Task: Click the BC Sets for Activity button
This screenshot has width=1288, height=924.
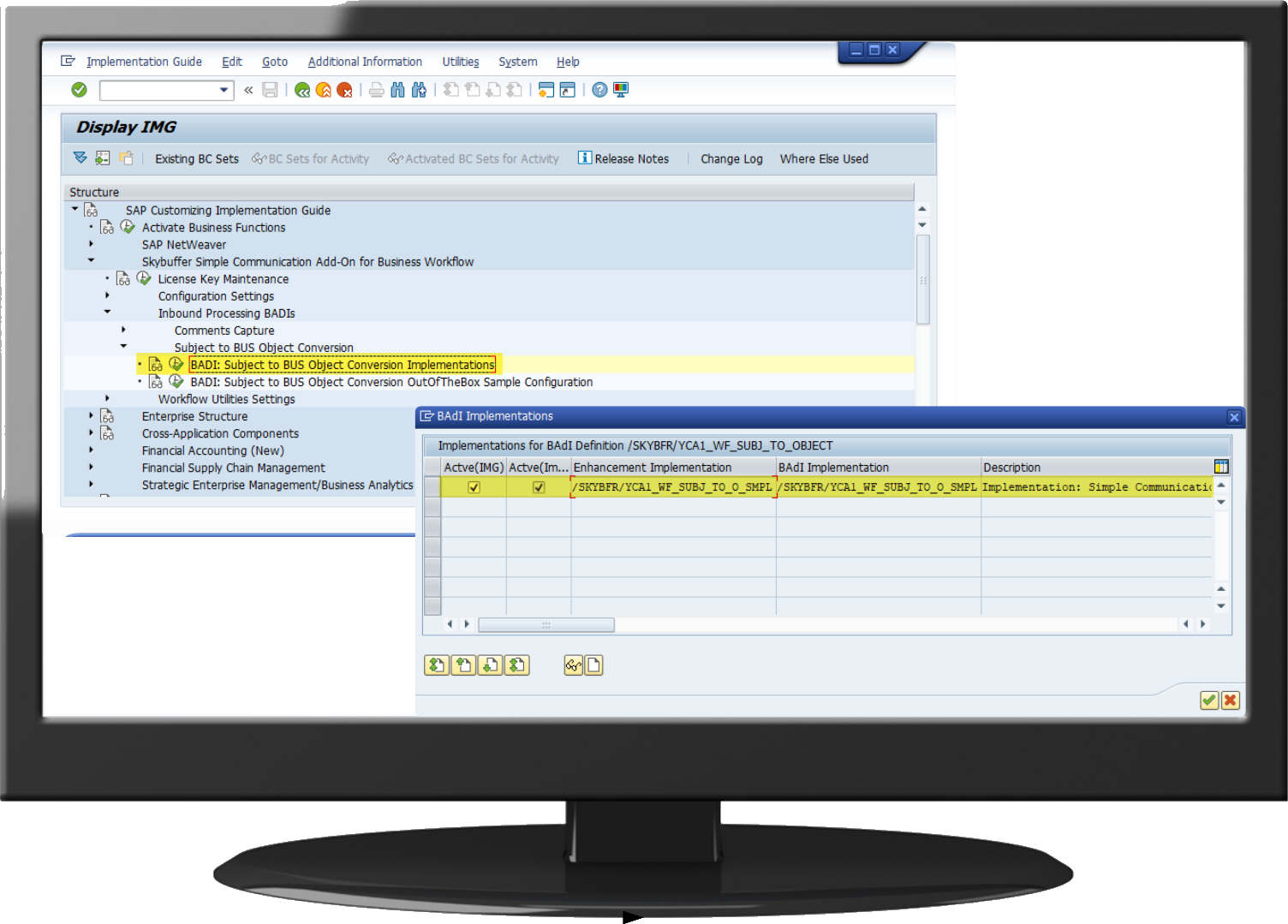Action: click(x=310, y=159)
